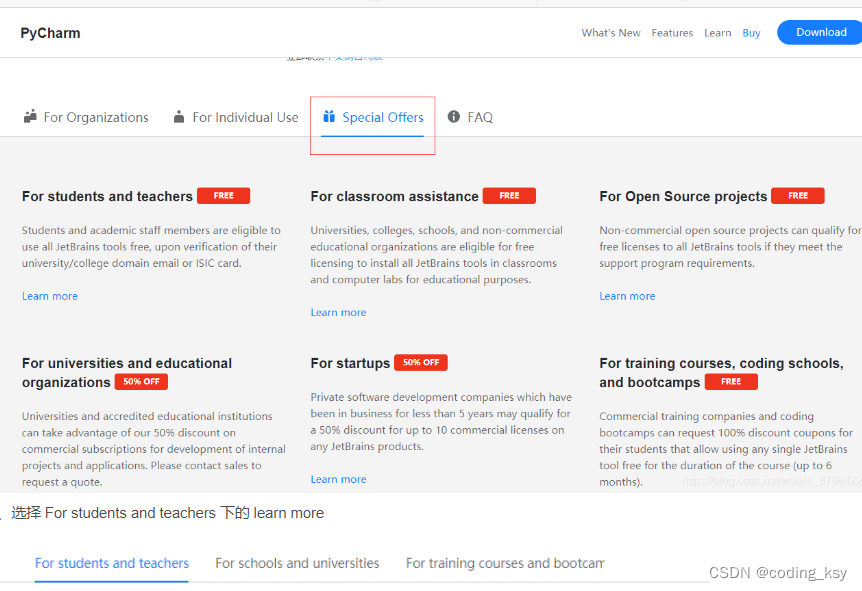Switch to the For Individual Use tab
862x591 pixels.
pyautogui.click(x=236, y=117)
